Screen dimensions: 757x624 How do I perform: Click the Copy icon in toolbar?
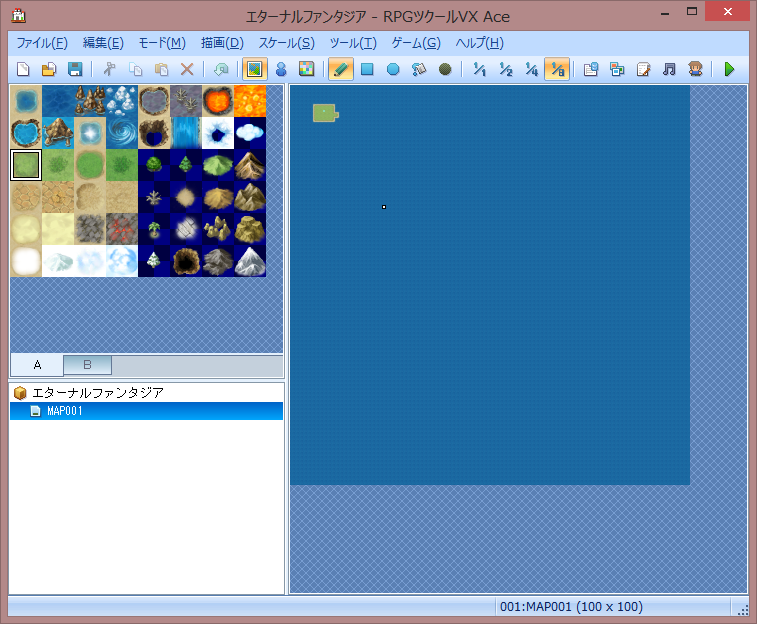136,69
